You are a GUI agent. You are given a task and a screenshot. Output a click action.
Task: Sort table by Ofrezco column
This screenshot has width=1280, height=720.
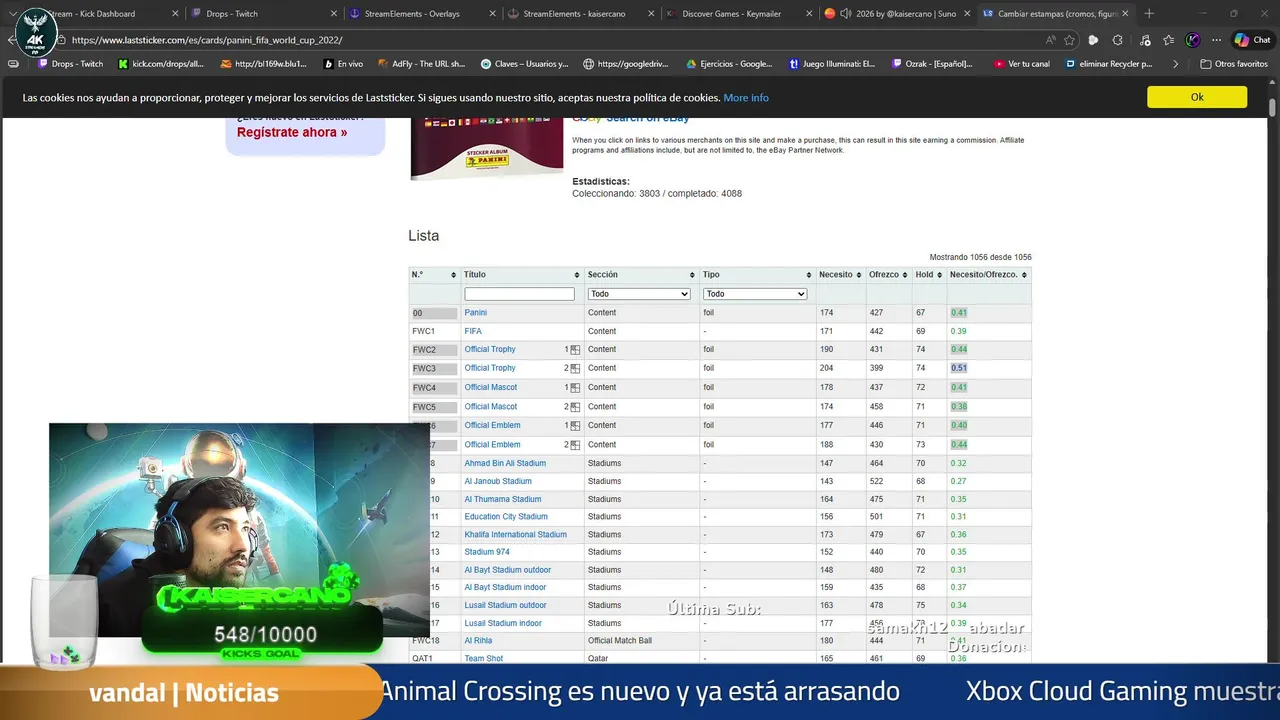tap(888, 275)
